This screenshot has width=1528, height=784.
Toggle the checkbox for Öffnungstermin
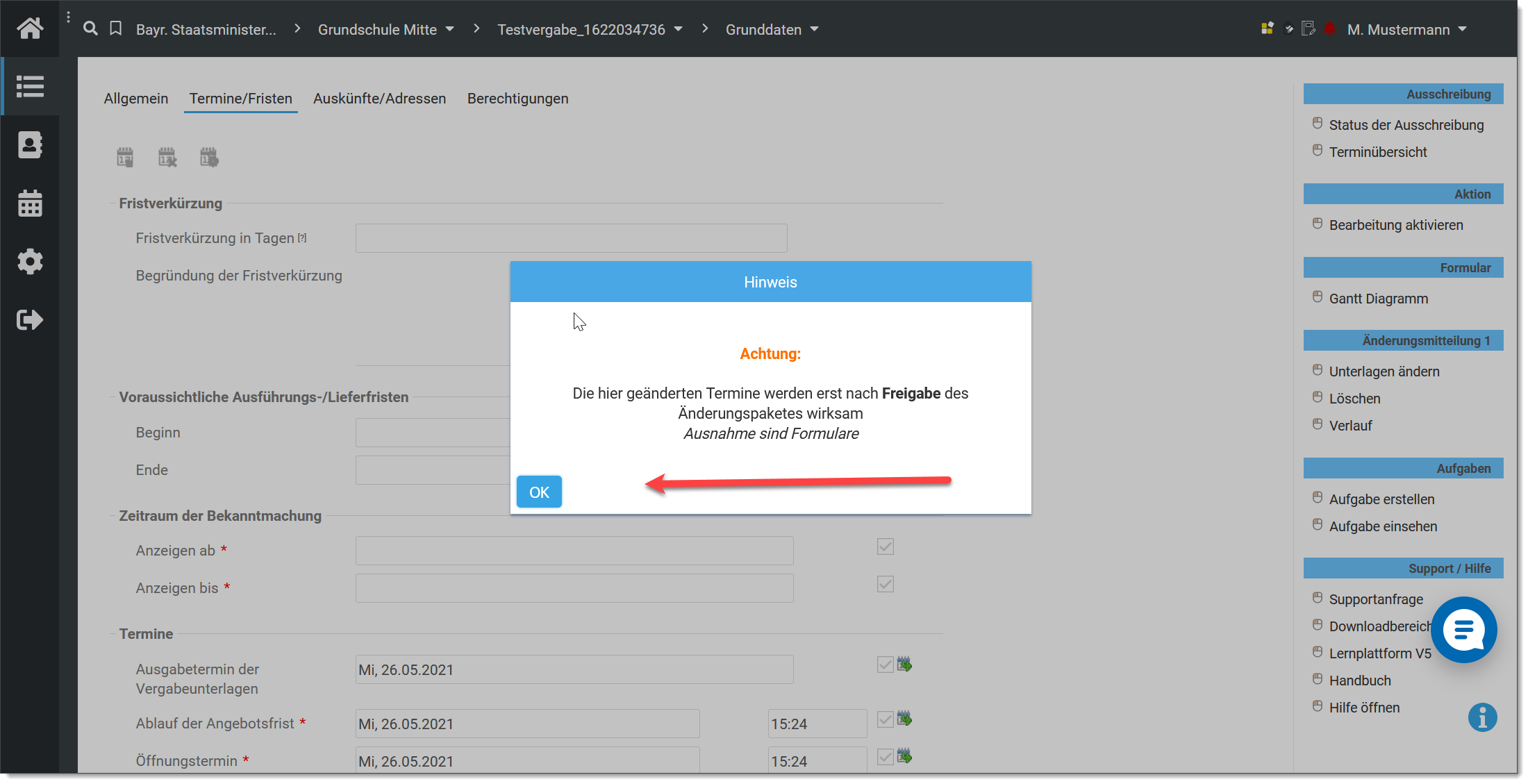pyautogui.click(x=885, y=756)
